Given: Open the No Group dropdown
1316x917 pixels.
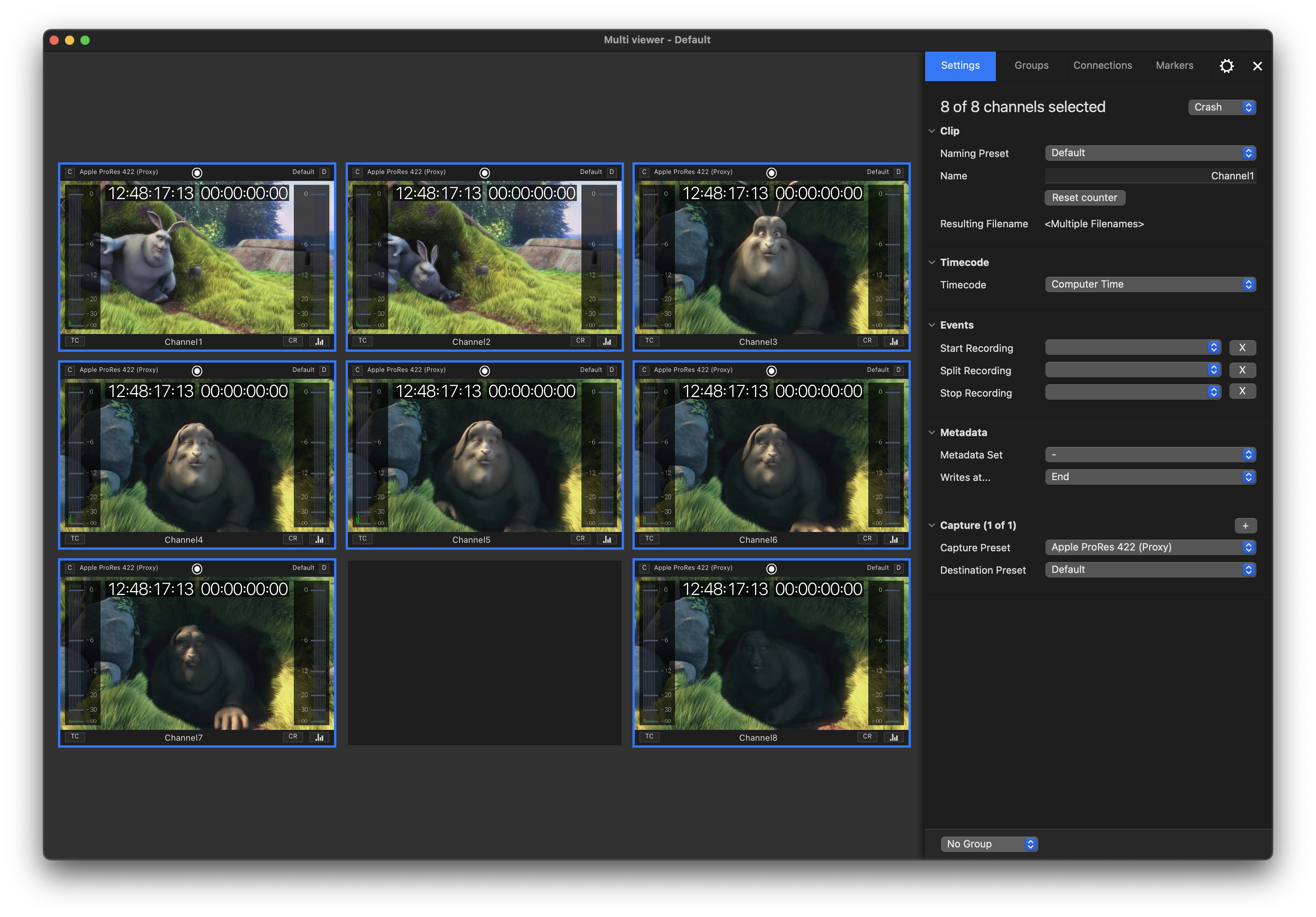Looking at the screenshot, I should (x=989, y=844).
